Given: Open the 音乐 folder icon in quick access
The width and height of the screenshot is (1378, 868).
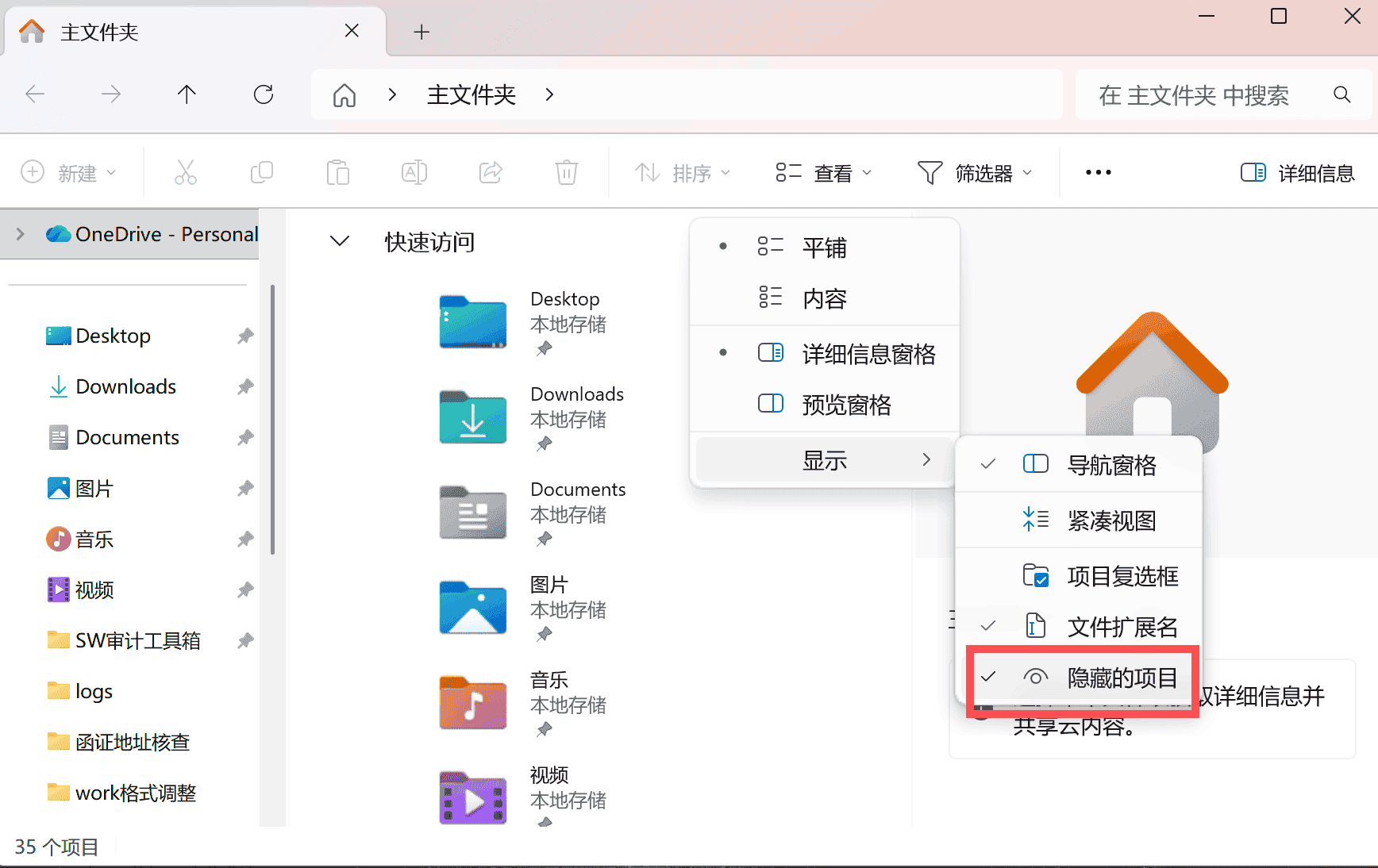Looking at the screenshot, I should tap(473, 703).
